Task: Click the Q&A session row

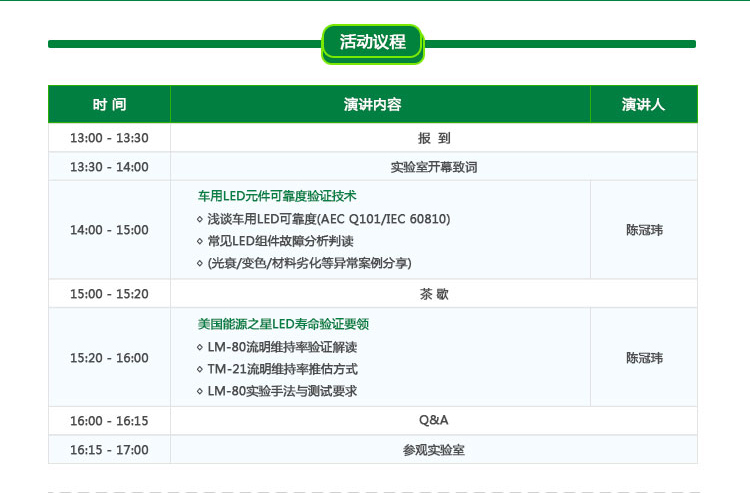Action: pyautogui.click(x=433, y=420)
